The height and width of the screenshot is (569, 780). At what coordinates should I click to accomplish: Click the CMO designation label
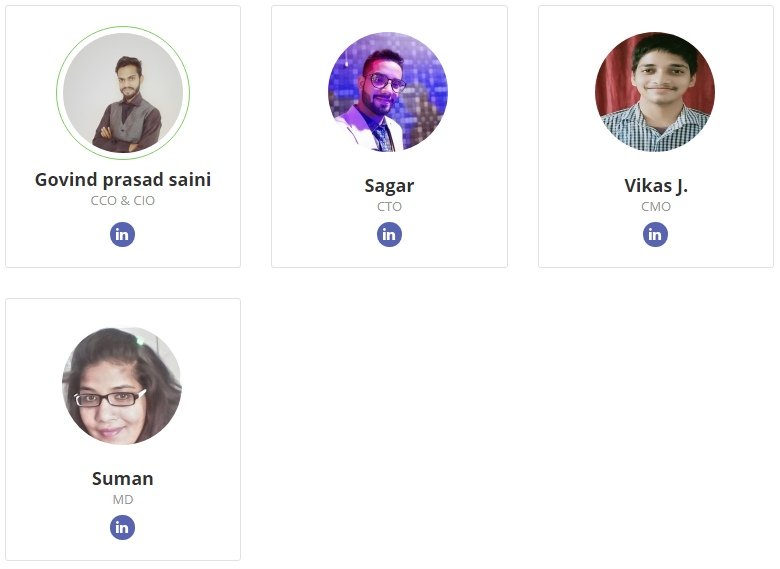(x=656, y=207)
